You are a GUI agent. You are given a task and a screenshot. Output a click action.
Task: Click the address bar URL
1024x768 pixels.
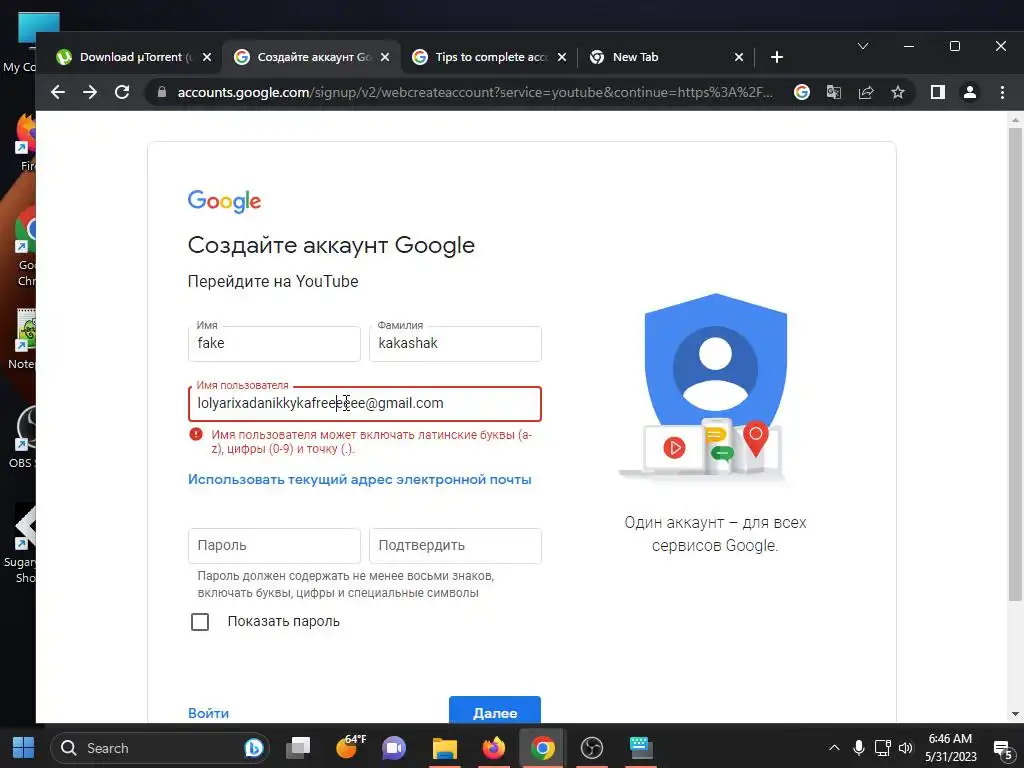point(475,92)
